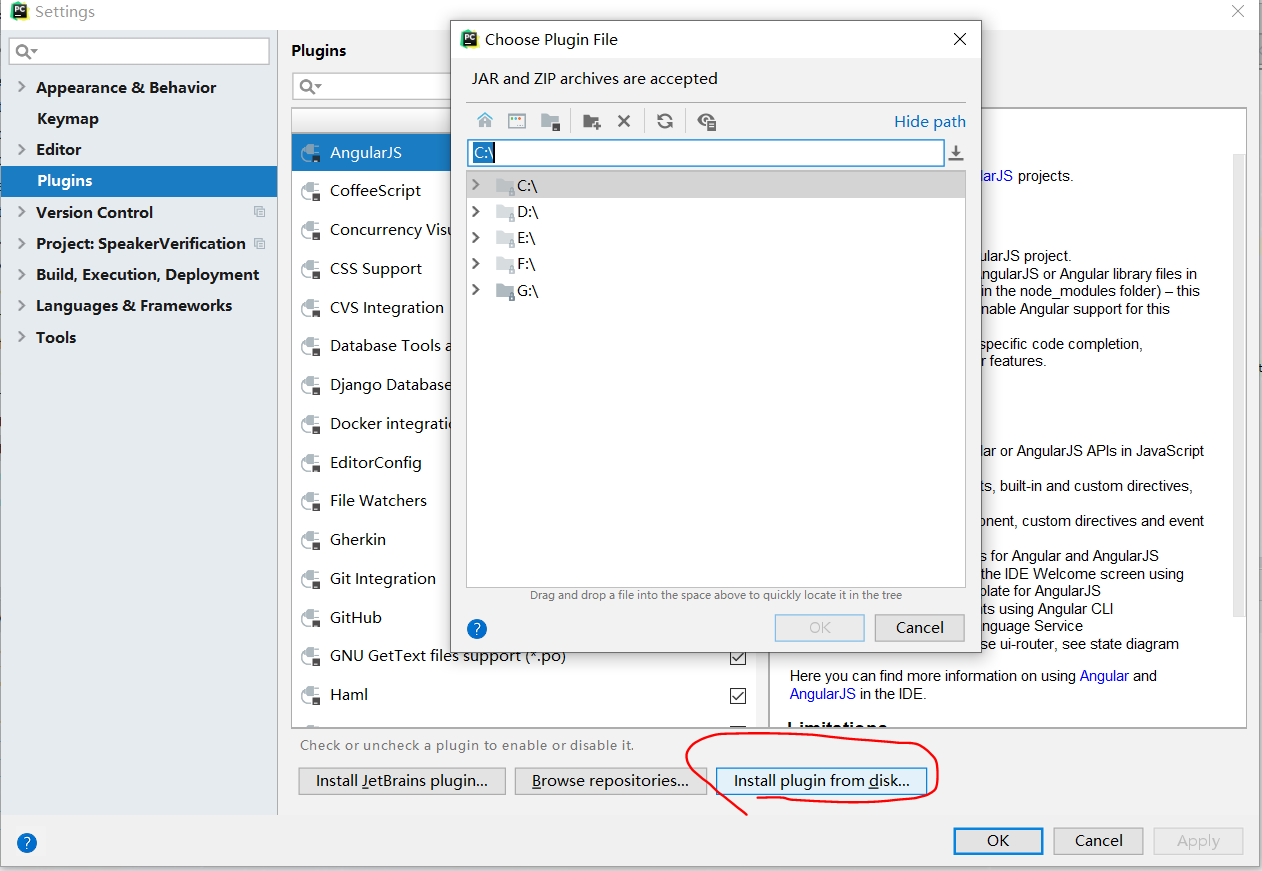The width and height of the screenshot is (1262, 871).
Task: Toggle show hidden files and directories icon
Action: pyautogui.click(x=707, y=121)
